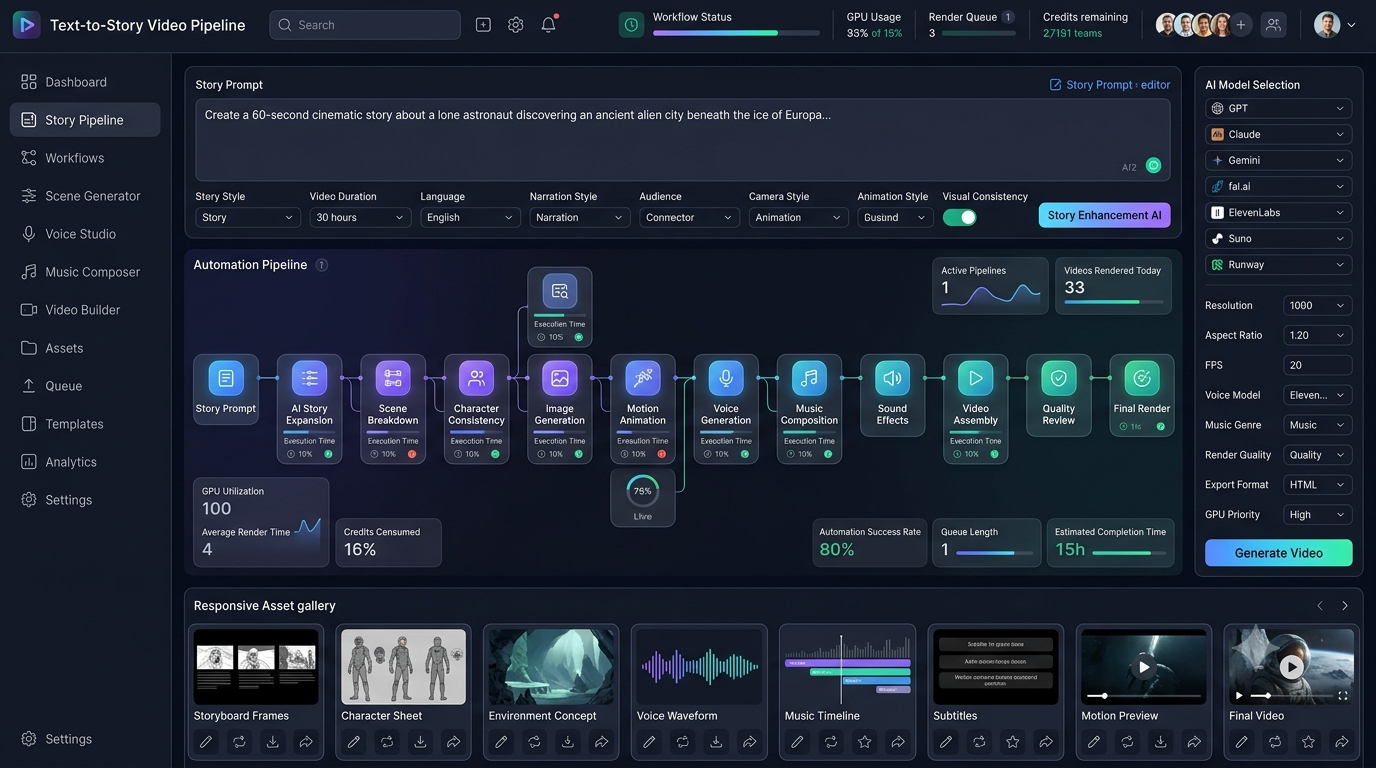Open the ElevenLabs model dropdown
Image resolution: width=1376 pixels, height=768 pixels.
click(x=1279, y=212)
